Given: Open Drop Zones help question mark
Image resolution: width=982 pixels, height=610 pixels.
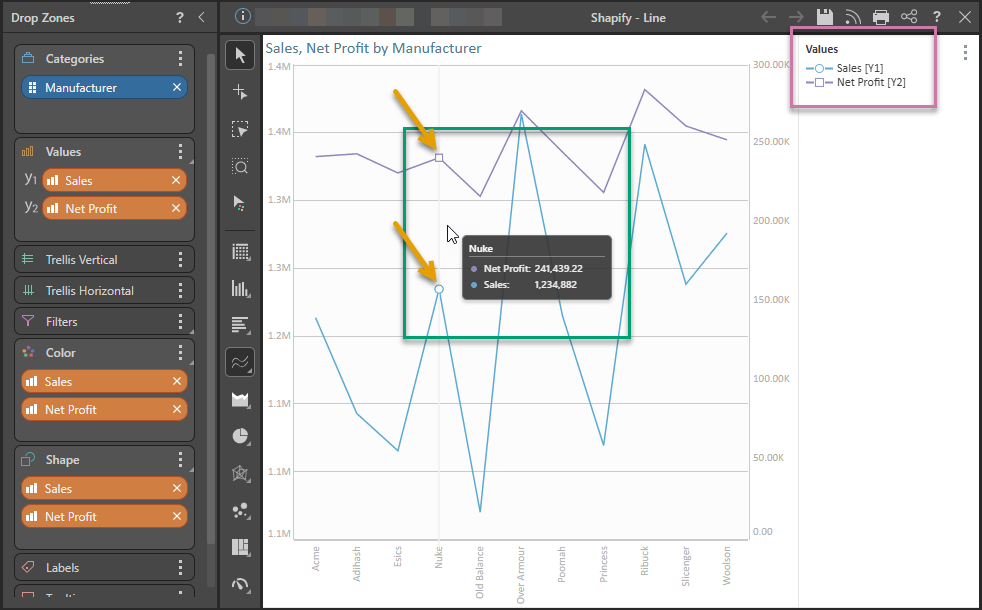Looking at the screenshot, I should 180,18.
